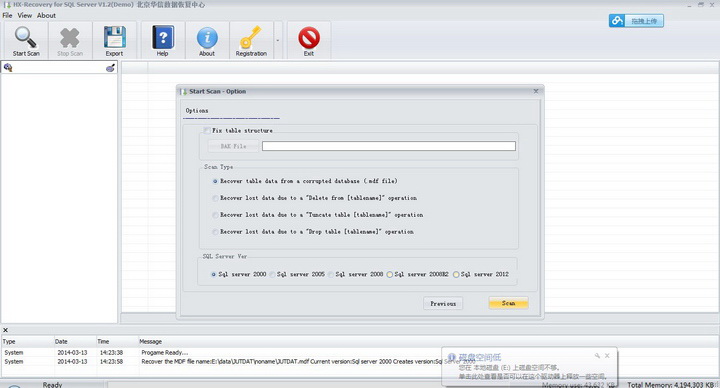
Task: Close the Start Scan - Option dialog
Action: click(x=536, y=91)
